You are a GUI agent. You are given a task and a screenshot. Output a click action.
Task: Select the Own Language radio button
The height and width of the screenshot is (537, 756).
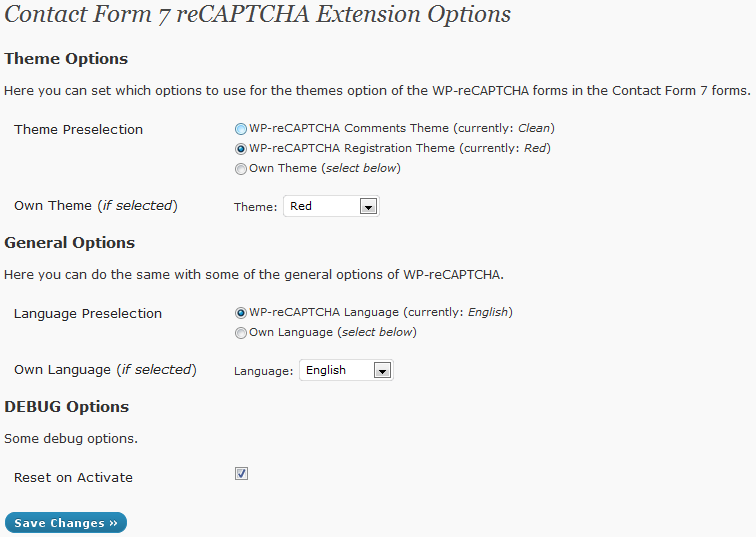click(x=240, y=333)
